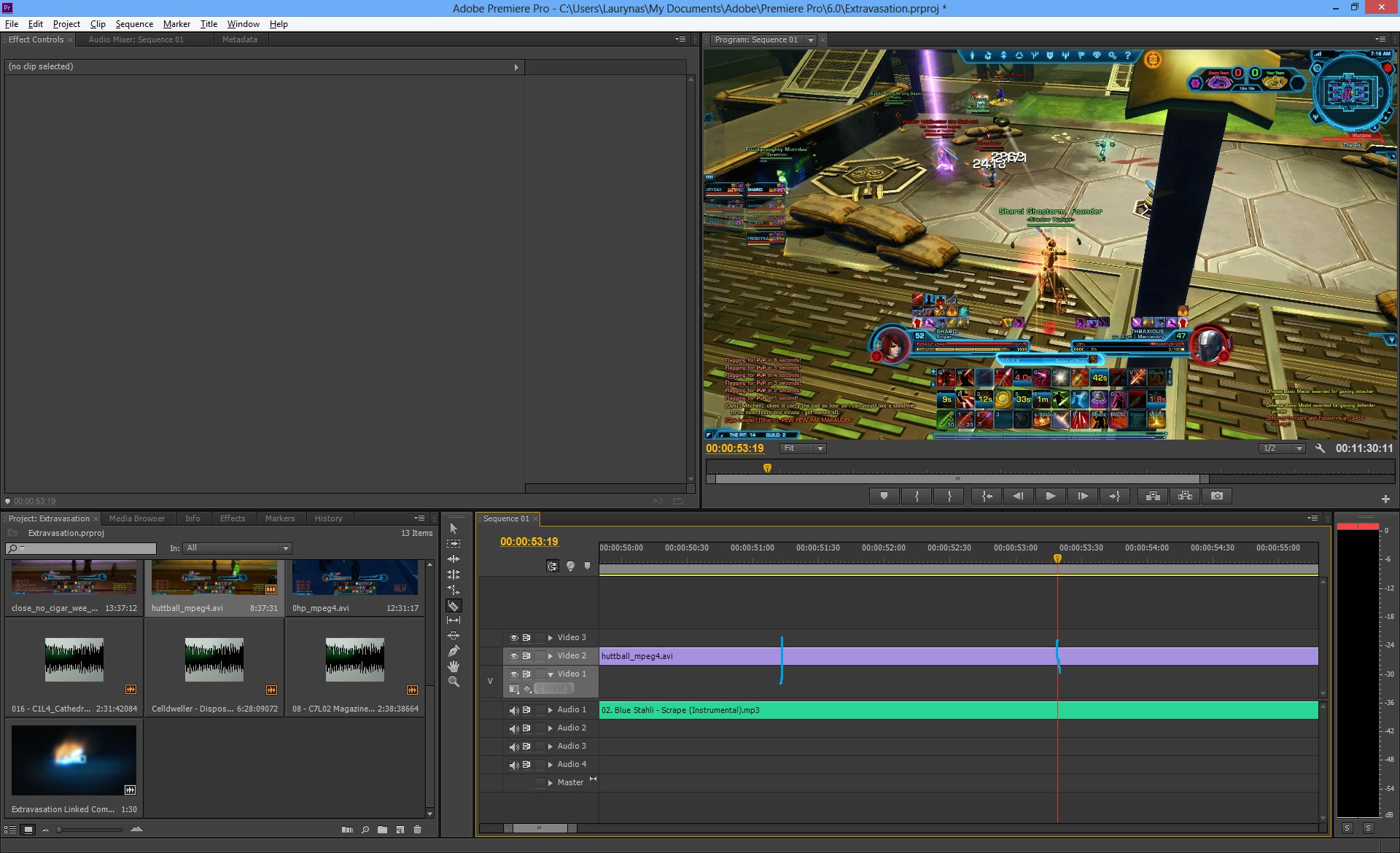Go to In point
Image resolution: width=1400 pixels, height=853 pixels.
pyautogui.click(x=987, y=496)
